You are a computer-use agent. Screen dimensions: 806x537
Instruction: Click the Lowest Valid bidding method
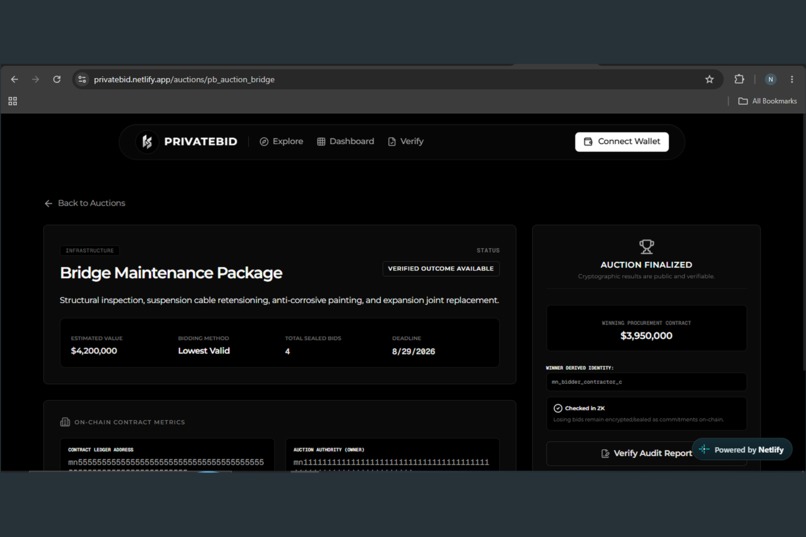click(x=204, y=351)
